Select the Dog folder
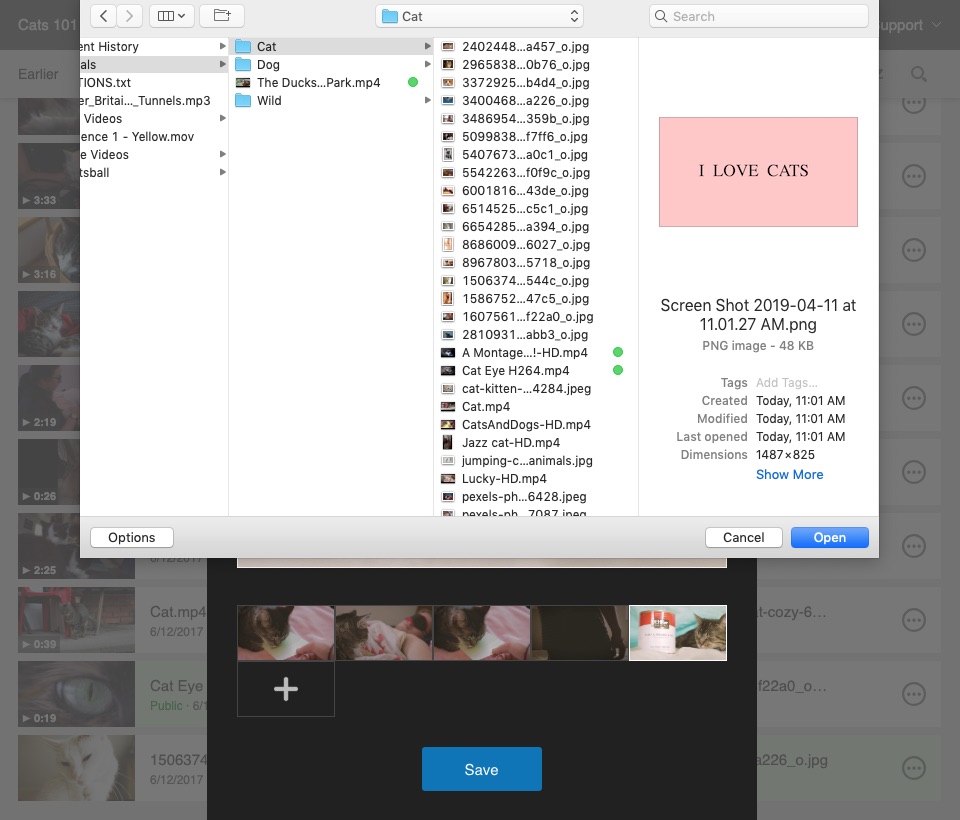 point(331,64)
